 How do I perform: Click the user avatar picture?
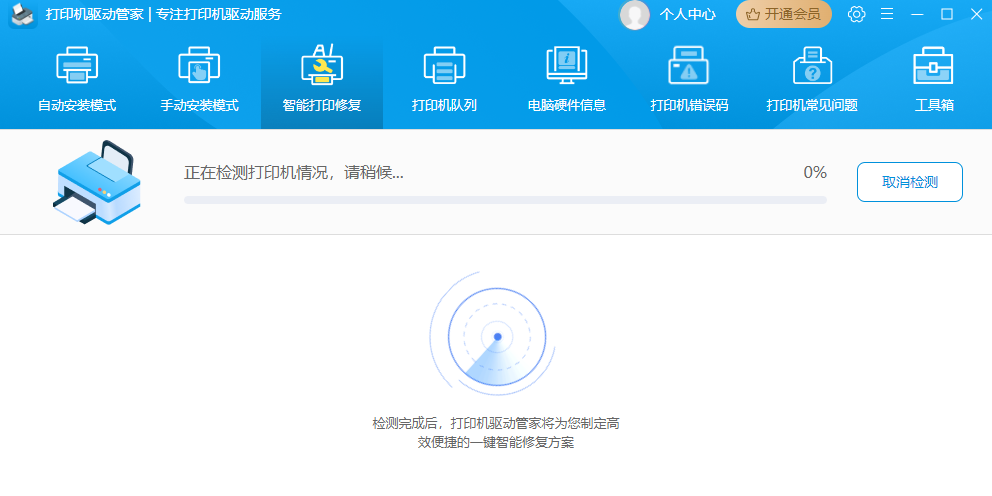(x=634, y=14)
